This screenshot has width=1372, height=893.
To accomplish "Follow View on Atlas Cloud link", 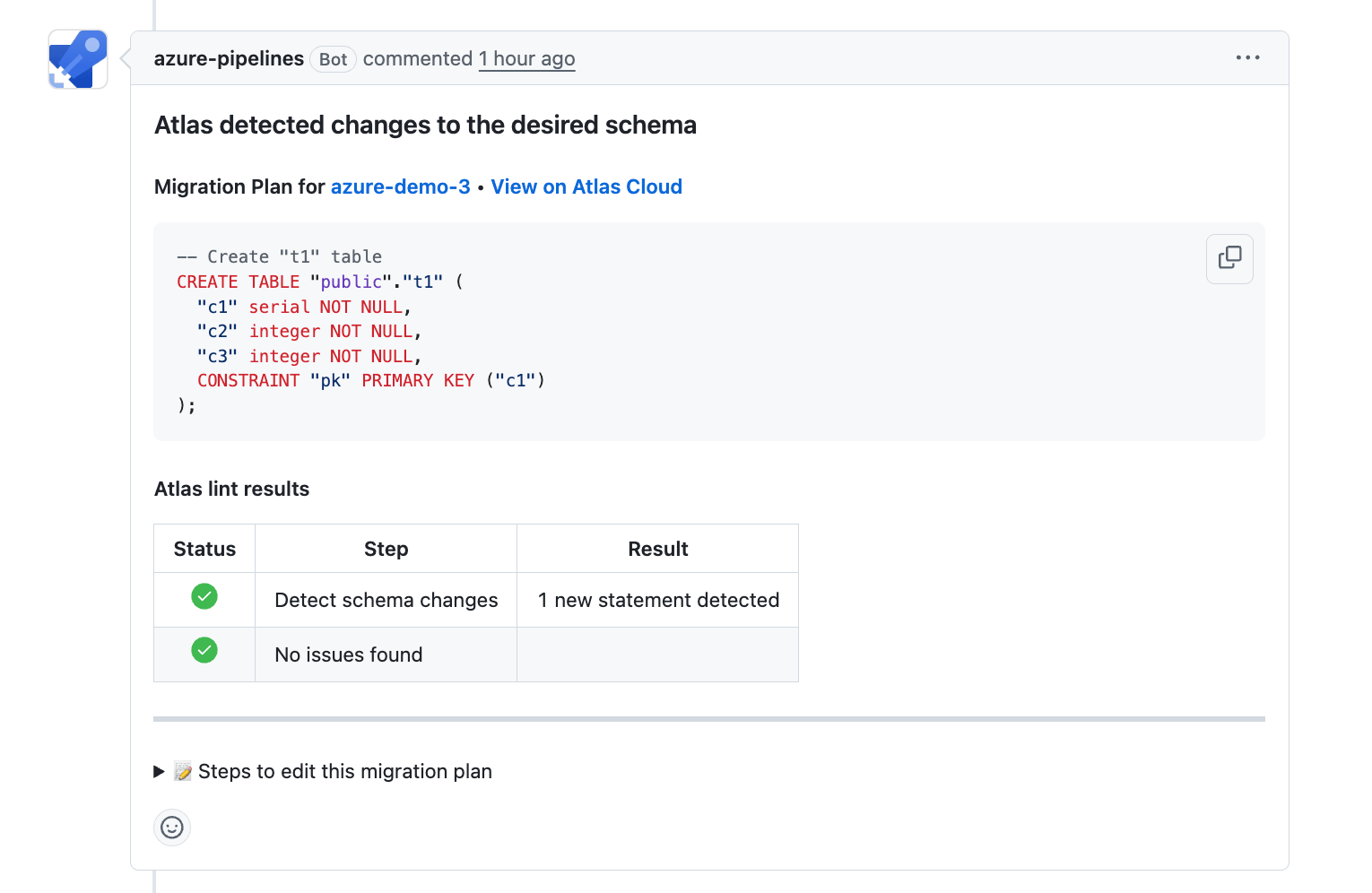I will [586, 186].
